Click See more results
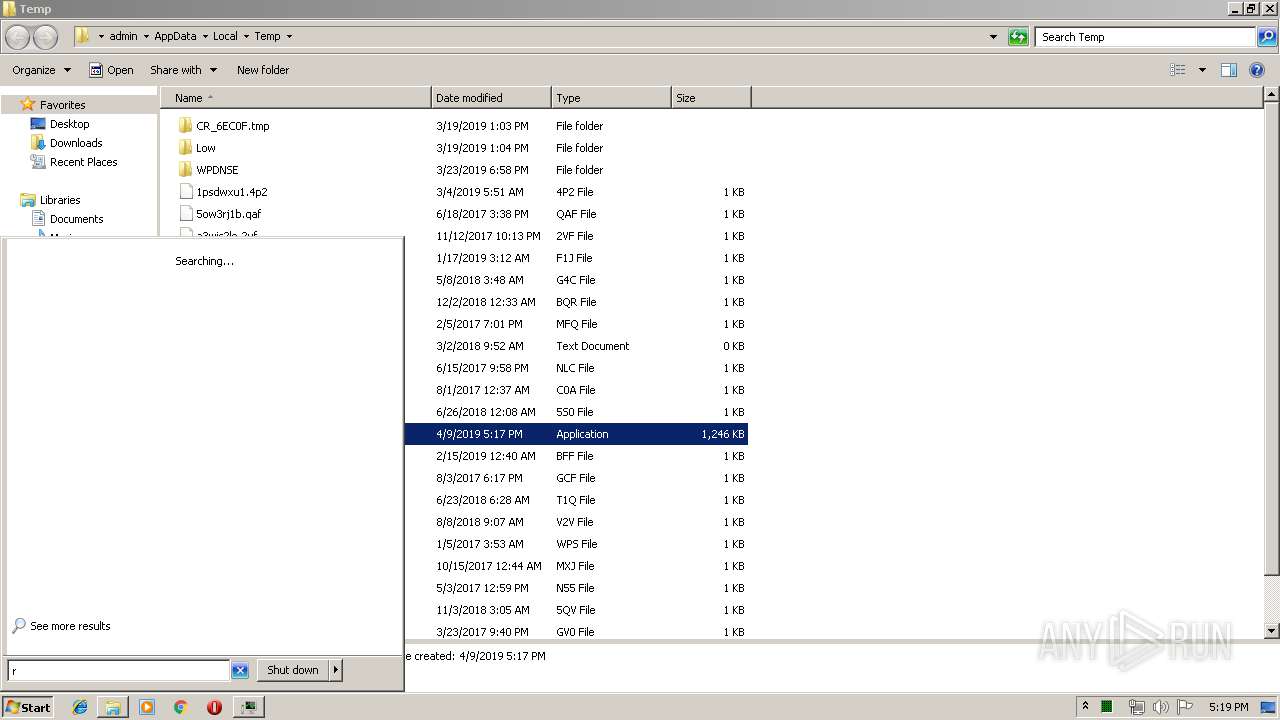1280x720 pixels. [x=61, y=626]
